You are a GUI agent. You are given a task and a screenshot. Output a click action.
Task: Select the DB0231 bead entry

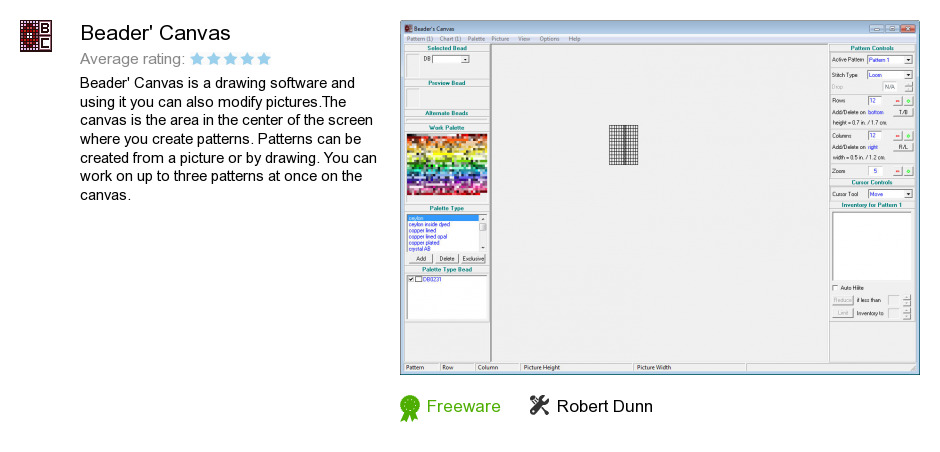(x=432, y=279)
